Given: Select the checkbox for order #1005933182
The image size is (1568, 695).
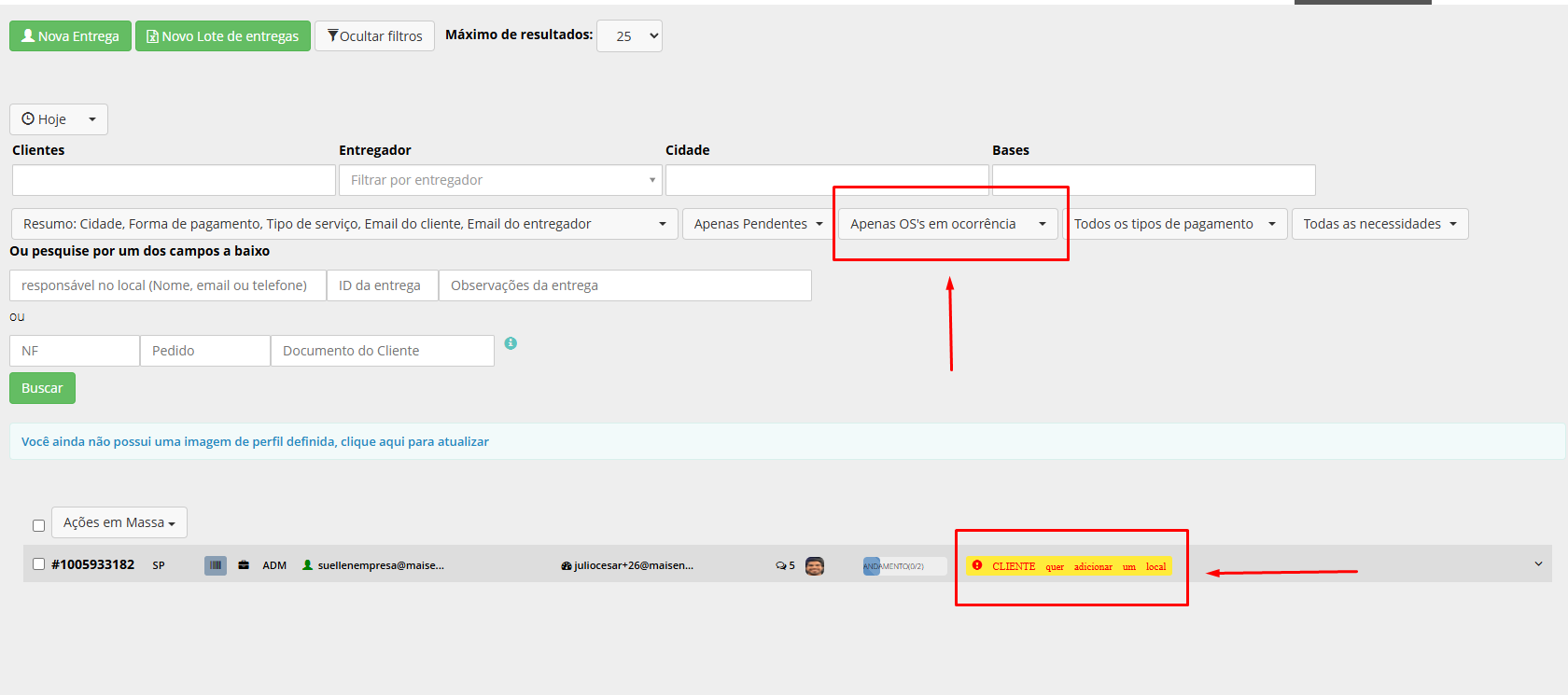Looking at the screenshot, I should 38,564.
